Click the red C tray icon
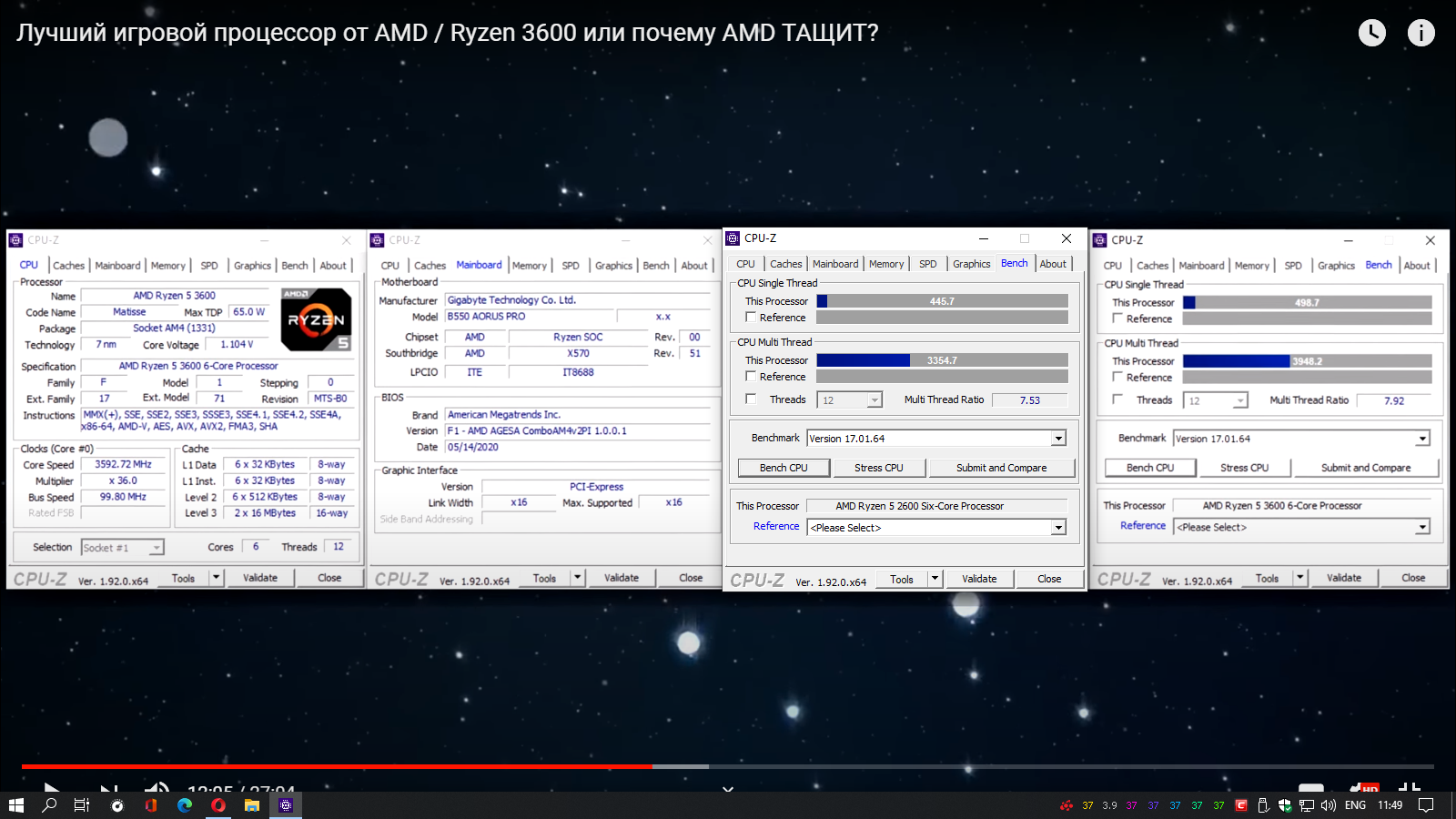1456x819 pixels. tap(1241, 805)
